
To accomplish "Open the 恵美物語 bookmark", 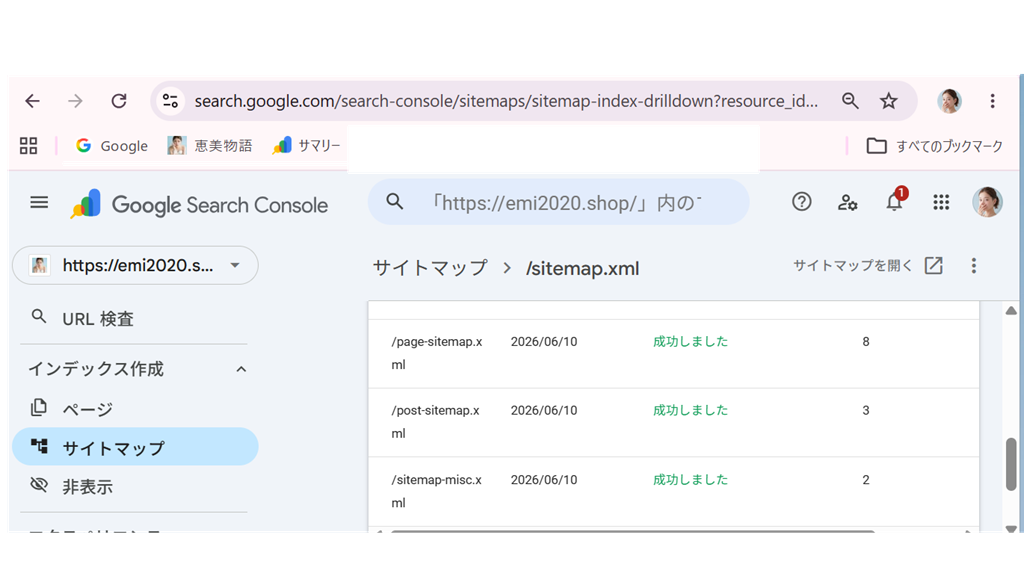I will tap(210, 146).
